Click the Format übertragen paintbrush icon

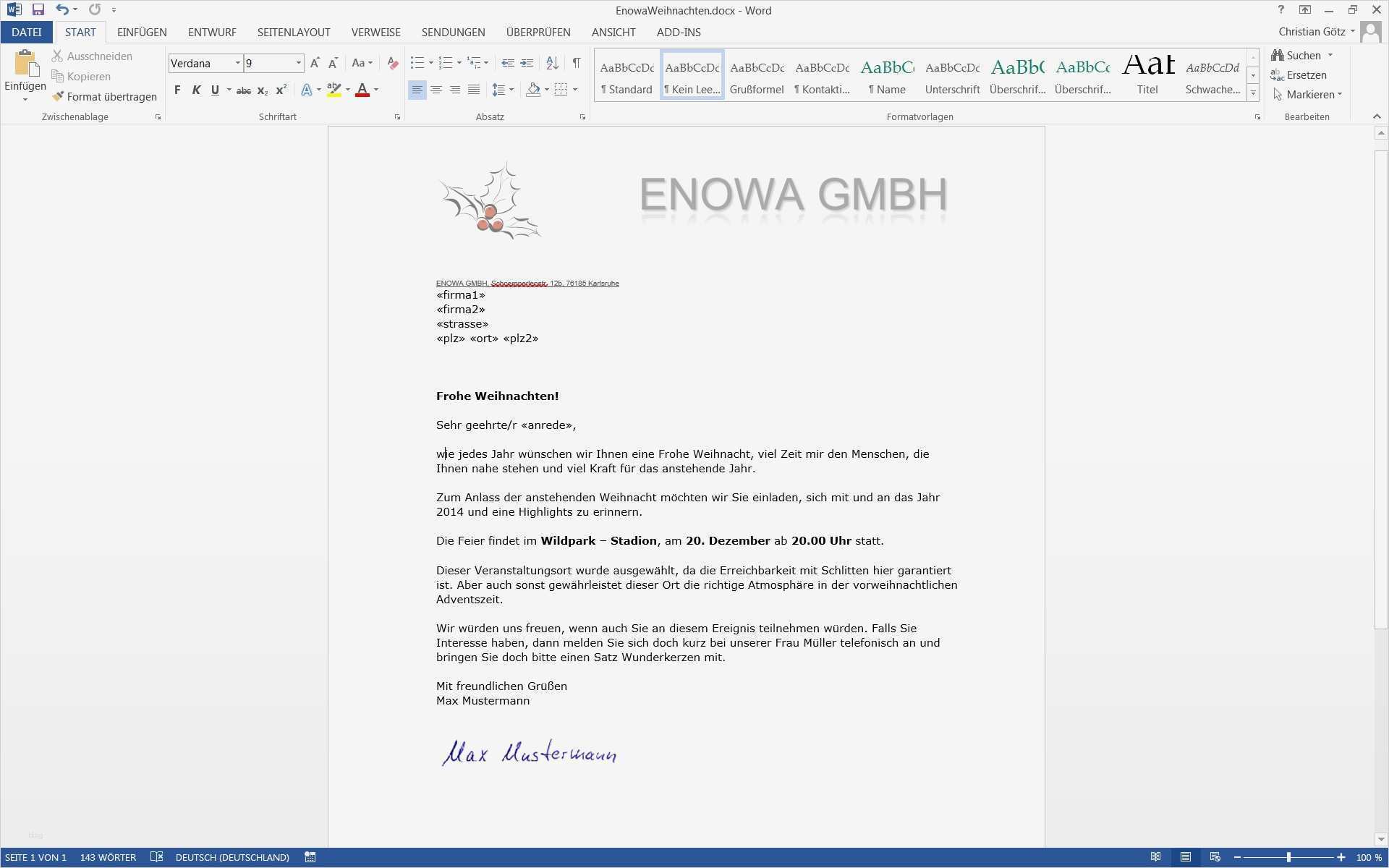[59, 96]
